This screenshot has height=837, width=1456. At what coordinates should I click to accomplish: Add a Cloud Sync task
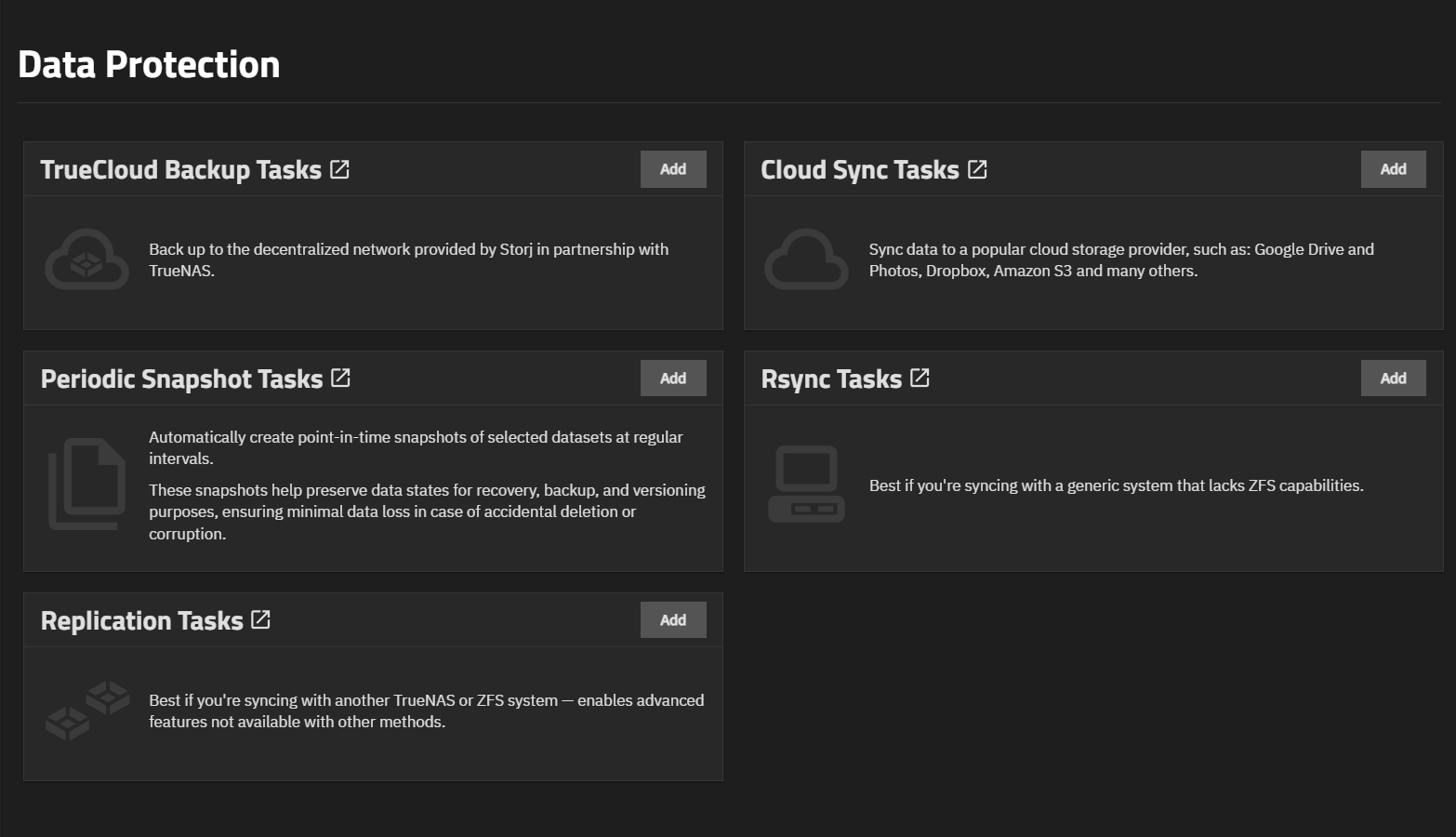click(x=1393, y=169)
